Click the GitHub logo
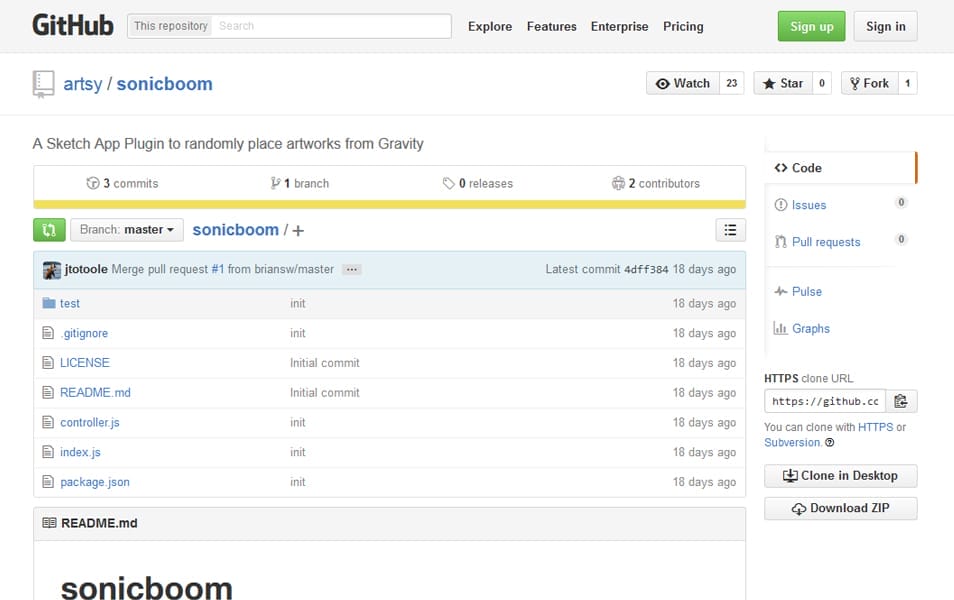The width and height of the screenshot is (954, 600). tap(73, 26)
